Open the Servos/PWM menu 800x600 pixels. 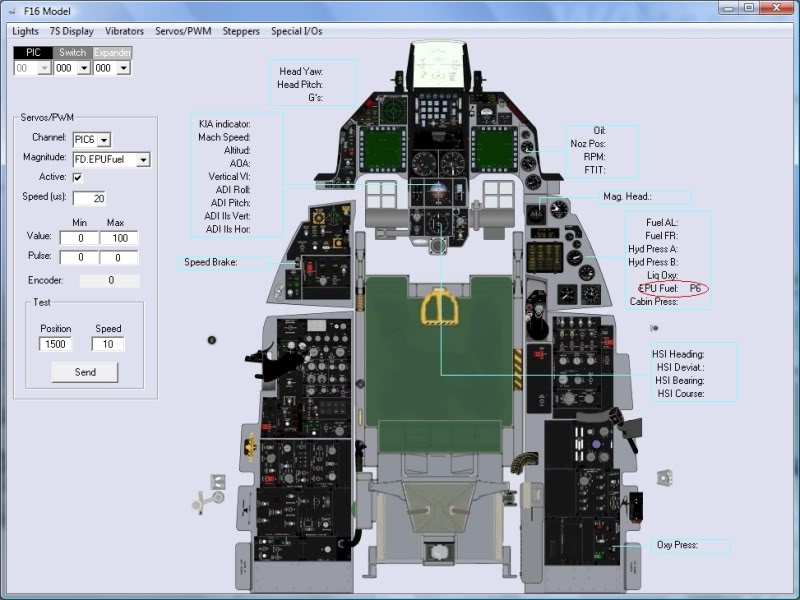tap(183, 31)
